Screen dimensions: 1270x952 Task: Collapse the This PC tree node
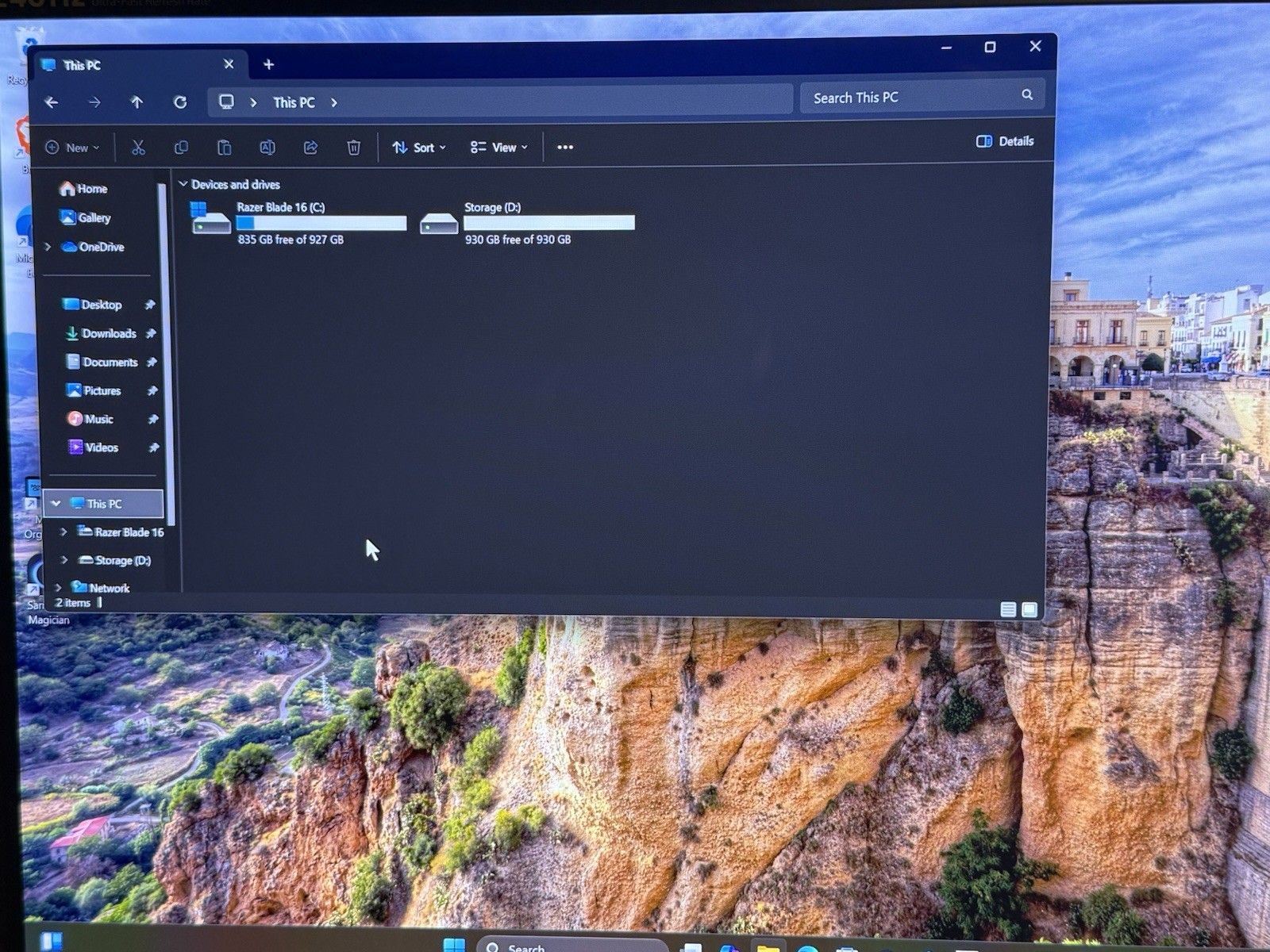coord(56,503)
